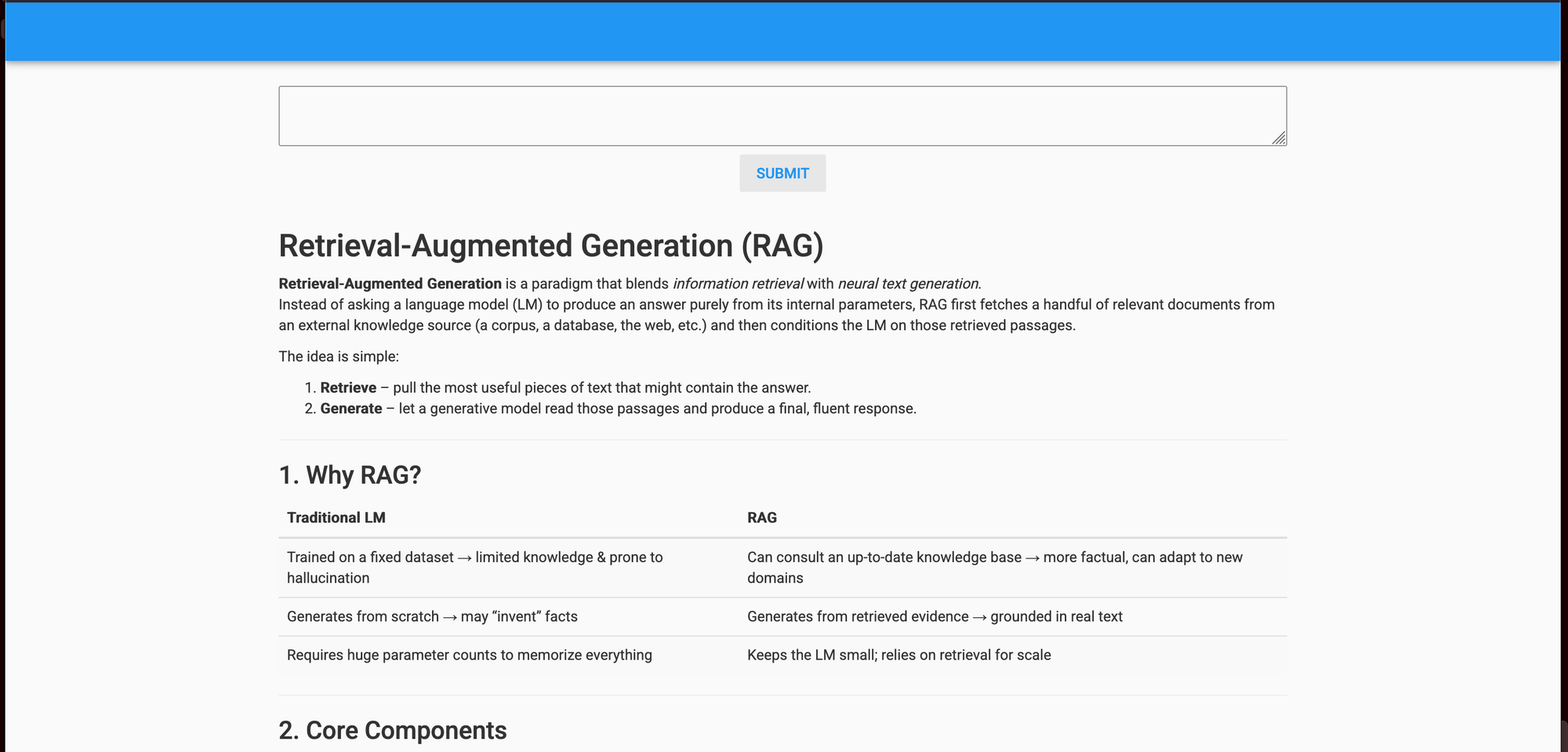Click the bold Generate list item

(x=350, y=409)
